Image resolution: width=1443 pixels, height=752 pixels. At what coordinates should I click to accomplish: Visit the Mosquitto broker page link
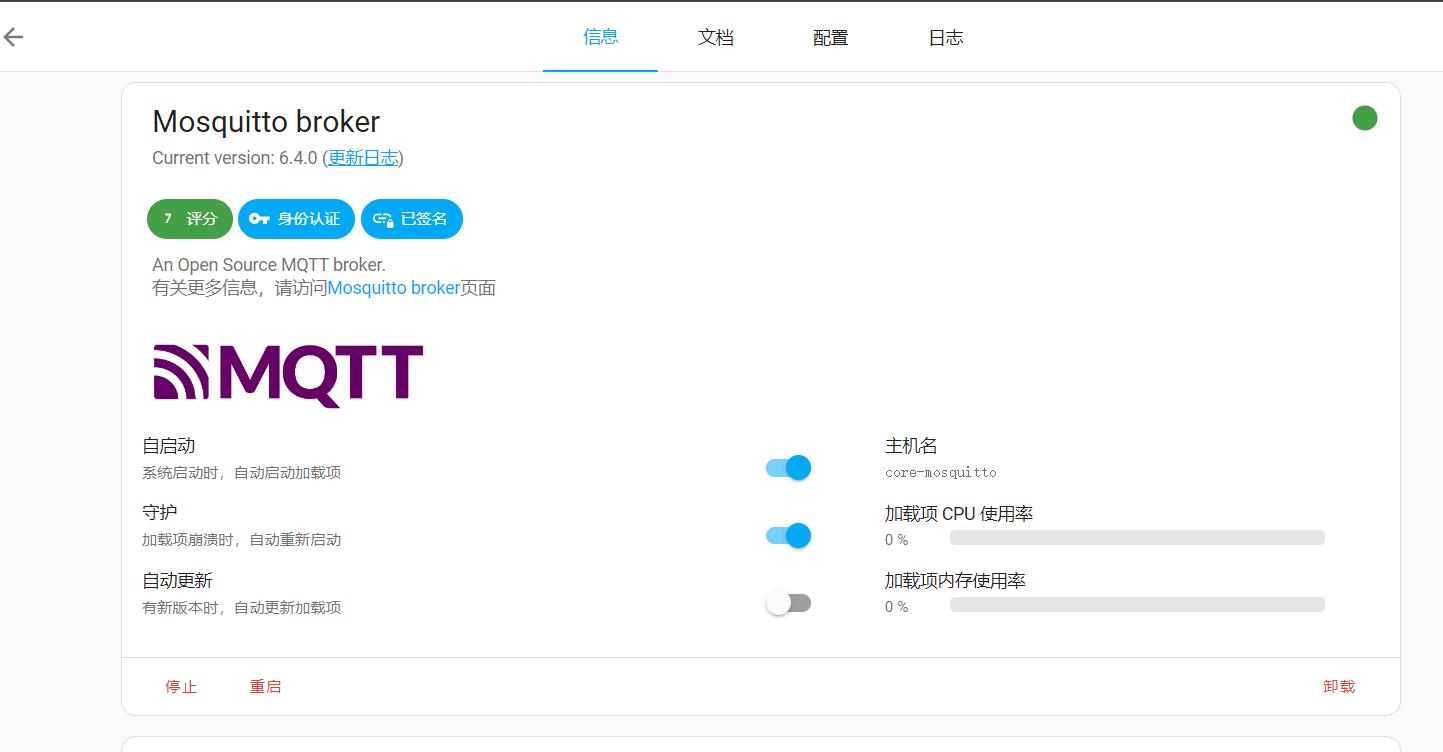tap(394, 288)
